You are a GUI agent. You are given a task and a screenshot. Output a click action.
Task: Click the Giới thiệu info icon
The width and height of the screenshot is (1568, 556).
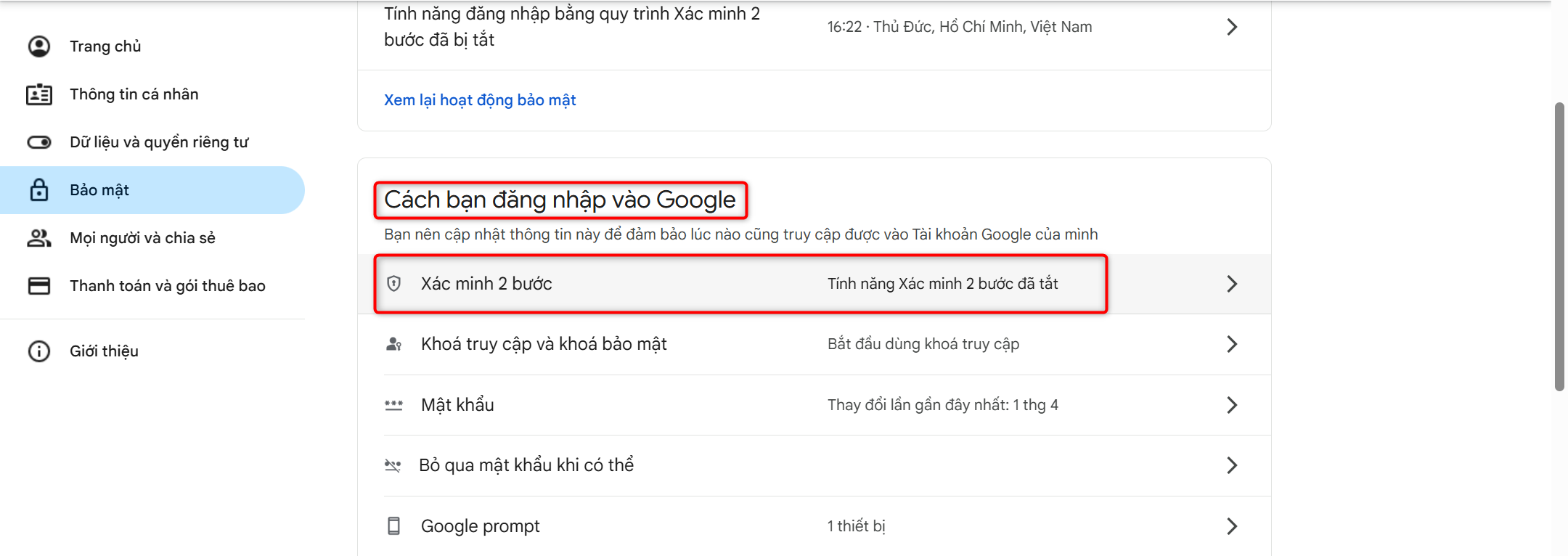pyautogui.click(x=39, y=351)
